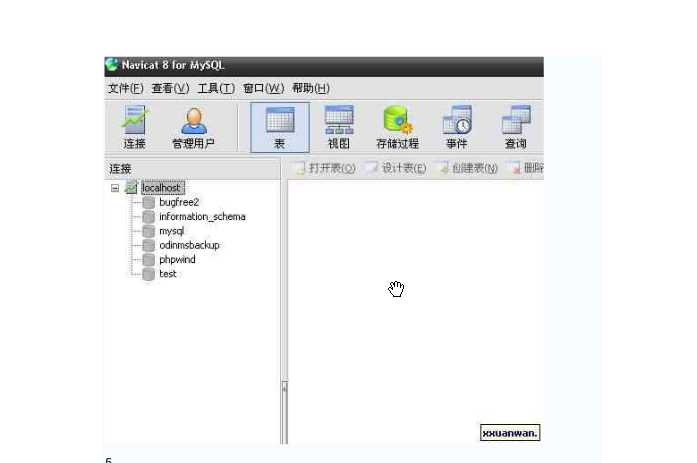Select bugfree2 database label

point(179,202)
